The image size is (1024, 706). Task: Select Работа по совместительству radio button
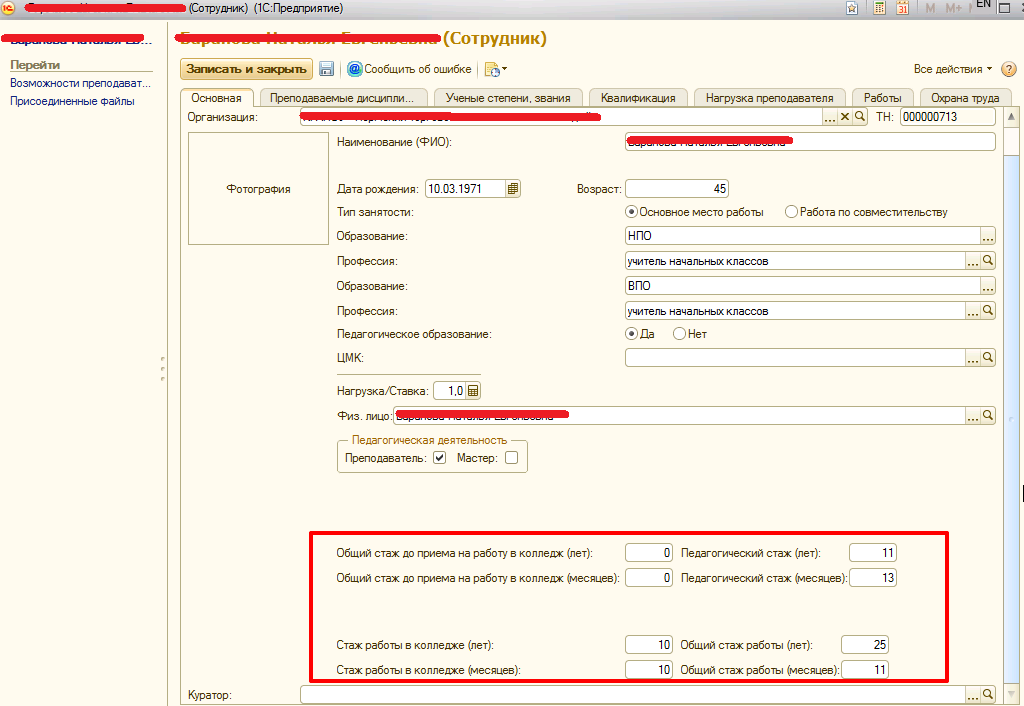coord(792,212)
